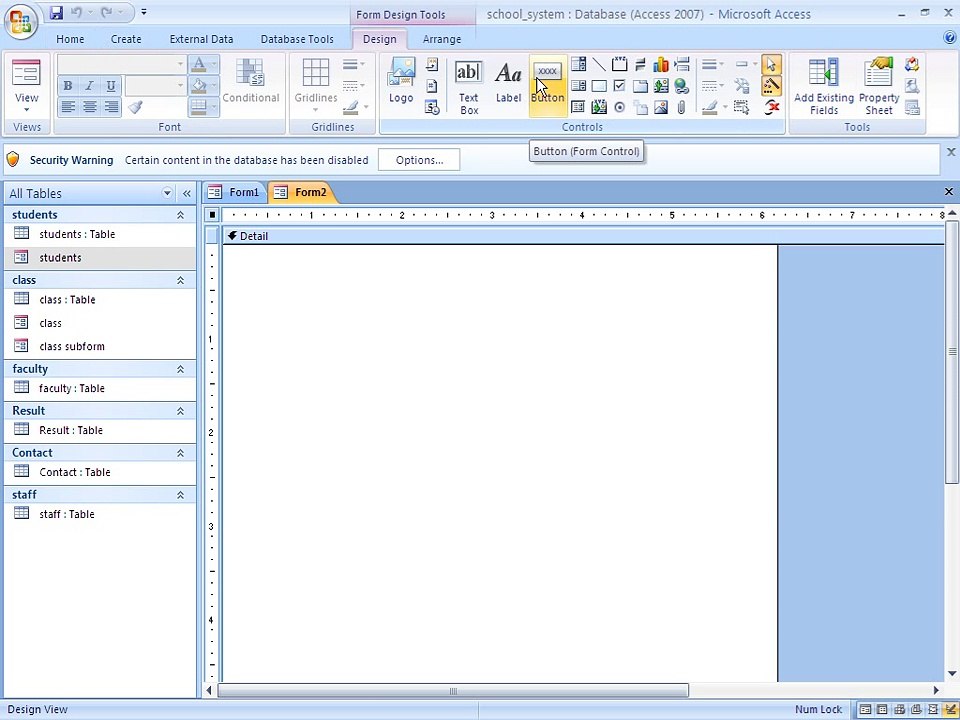Screen dimensions: 960x720
Task: Click Set Control Defaults icon
Action: pyautogui.click(x=741, y=86)
